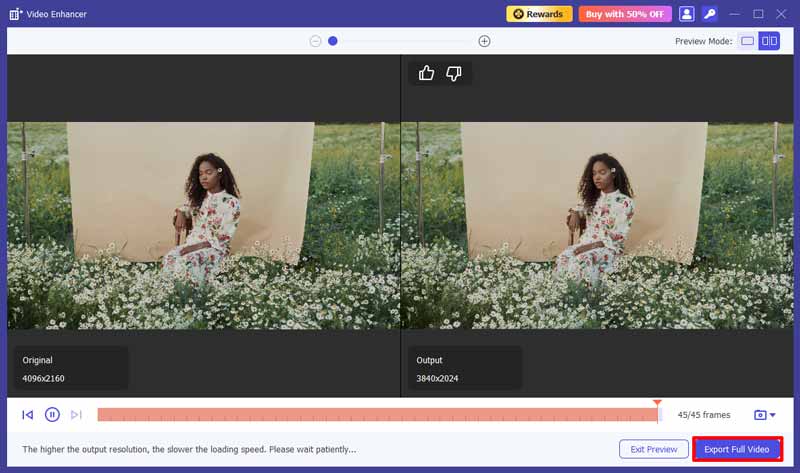Expand the snapshot dropdown arrow
This screenshot has width=800, height=473.
(772, 415)
